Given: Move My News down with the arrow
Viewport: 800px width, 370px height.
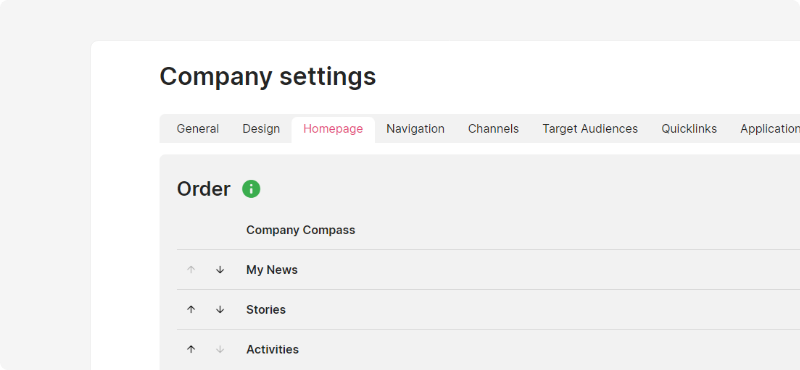Looking at the screenshot, I should pyautogui.click(x=220, y=269).
